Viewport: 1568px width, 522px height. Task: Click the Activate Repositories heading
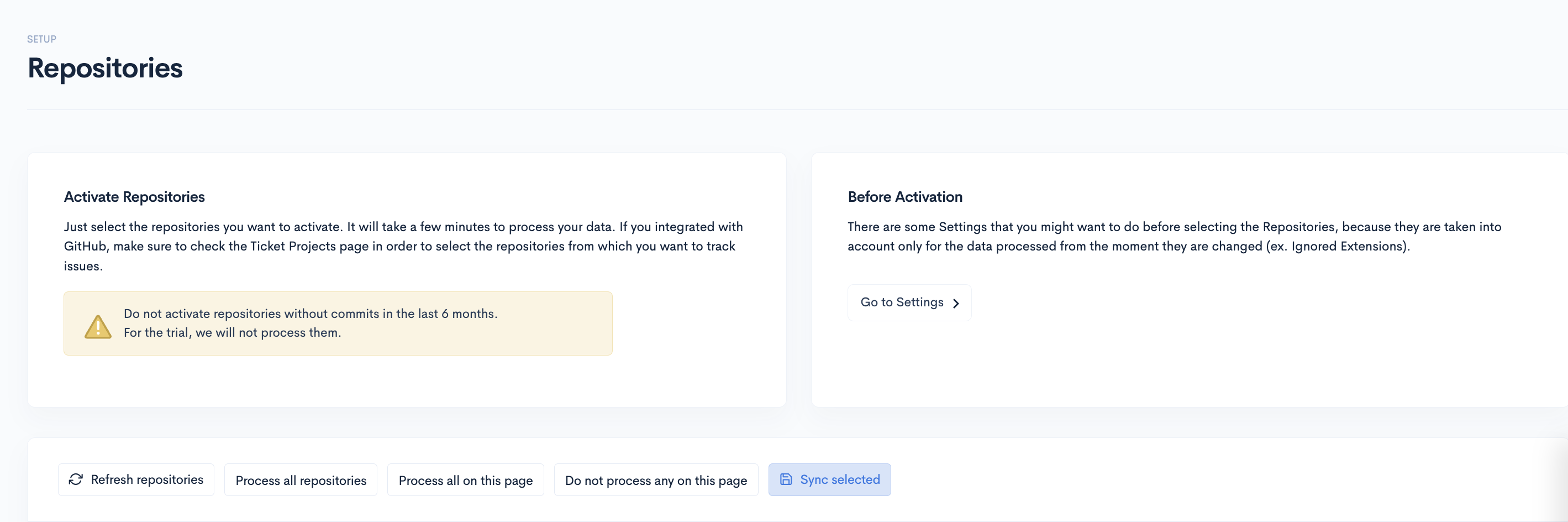[134, 197]
